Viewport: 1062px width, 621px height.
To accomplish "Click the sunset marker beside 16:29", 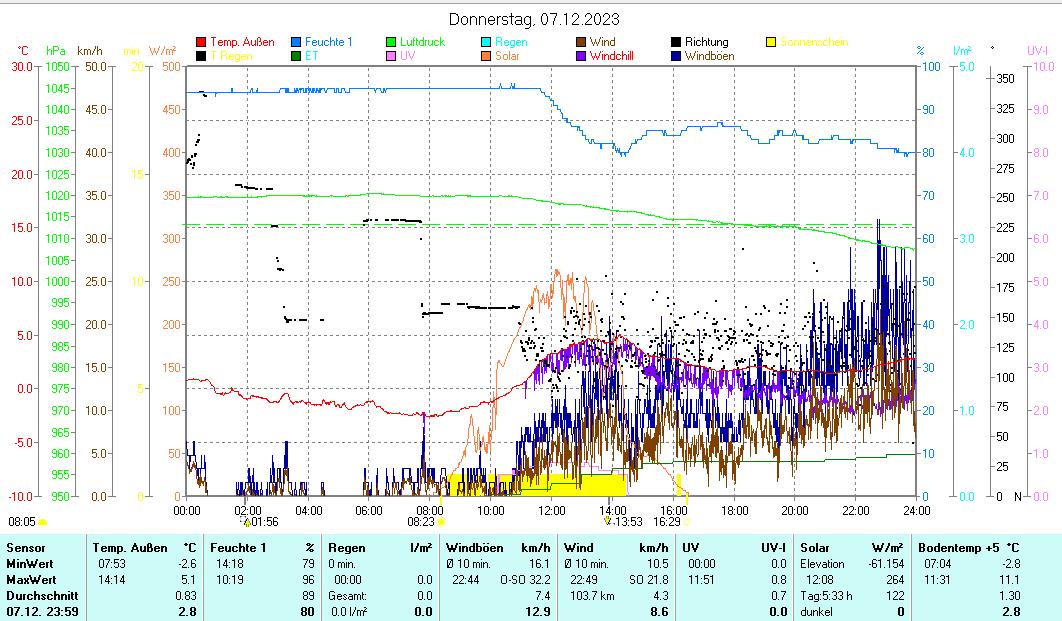I will pos(687,521).
